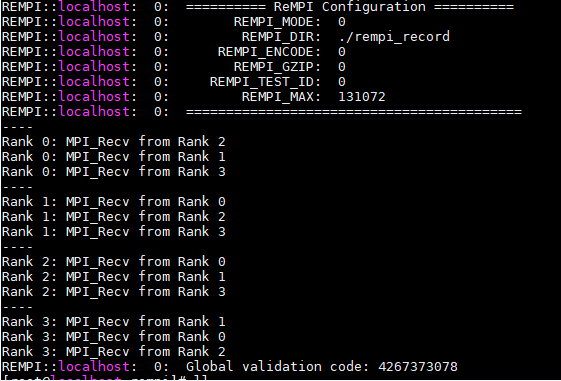Image resolution: width=561 pixels, height=381 pixels.
Task: Click the line Rank 3 MPI_Recv from Rank 2
Action: (113, 352)
